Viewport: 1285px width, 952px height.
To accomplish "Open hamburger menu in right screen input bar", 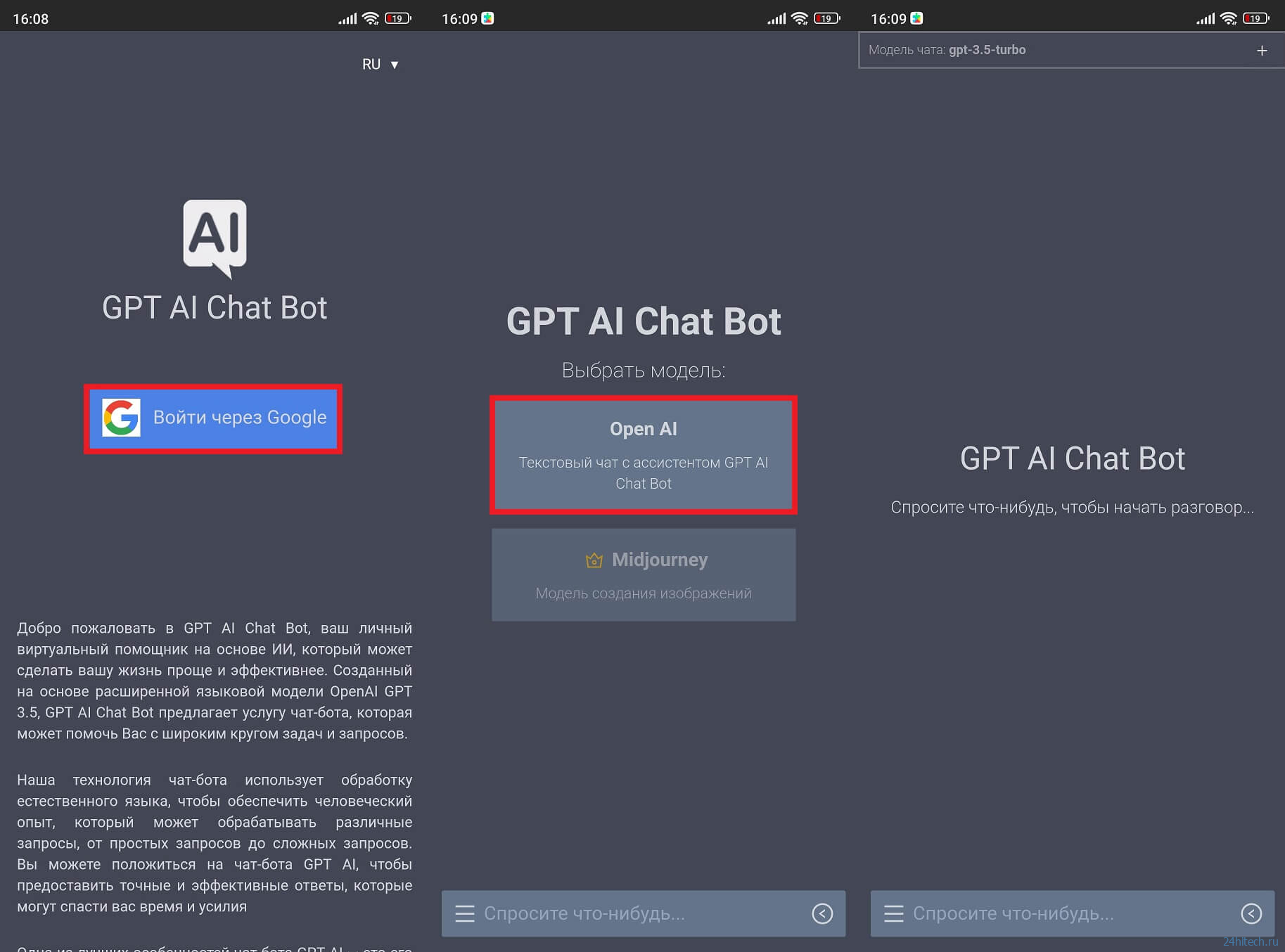I will pyautogui.click(x=894, y=913).
